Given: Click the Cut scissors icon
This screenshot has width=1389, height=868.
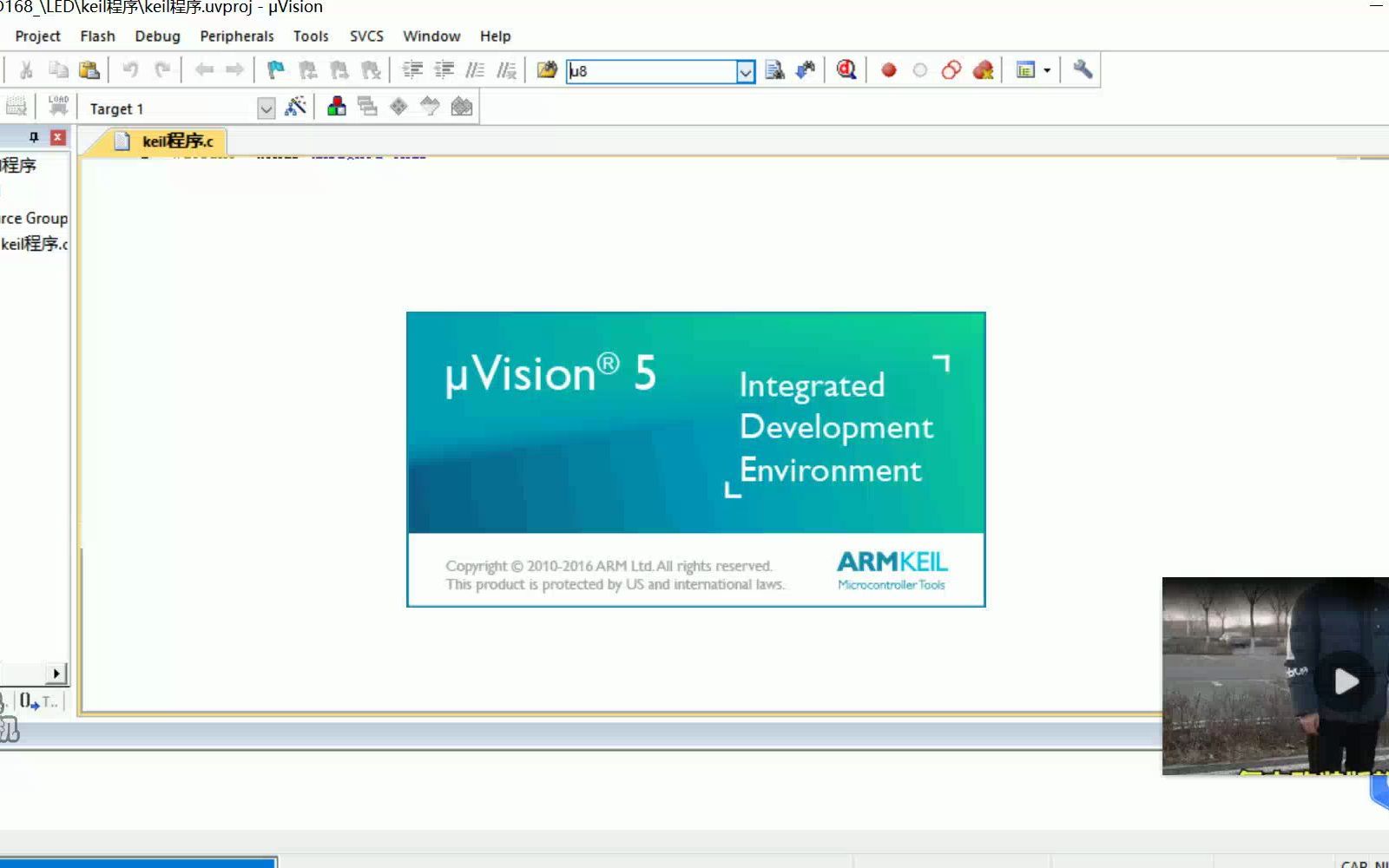Looking at the screenshot, I should (x=26, y=70).
